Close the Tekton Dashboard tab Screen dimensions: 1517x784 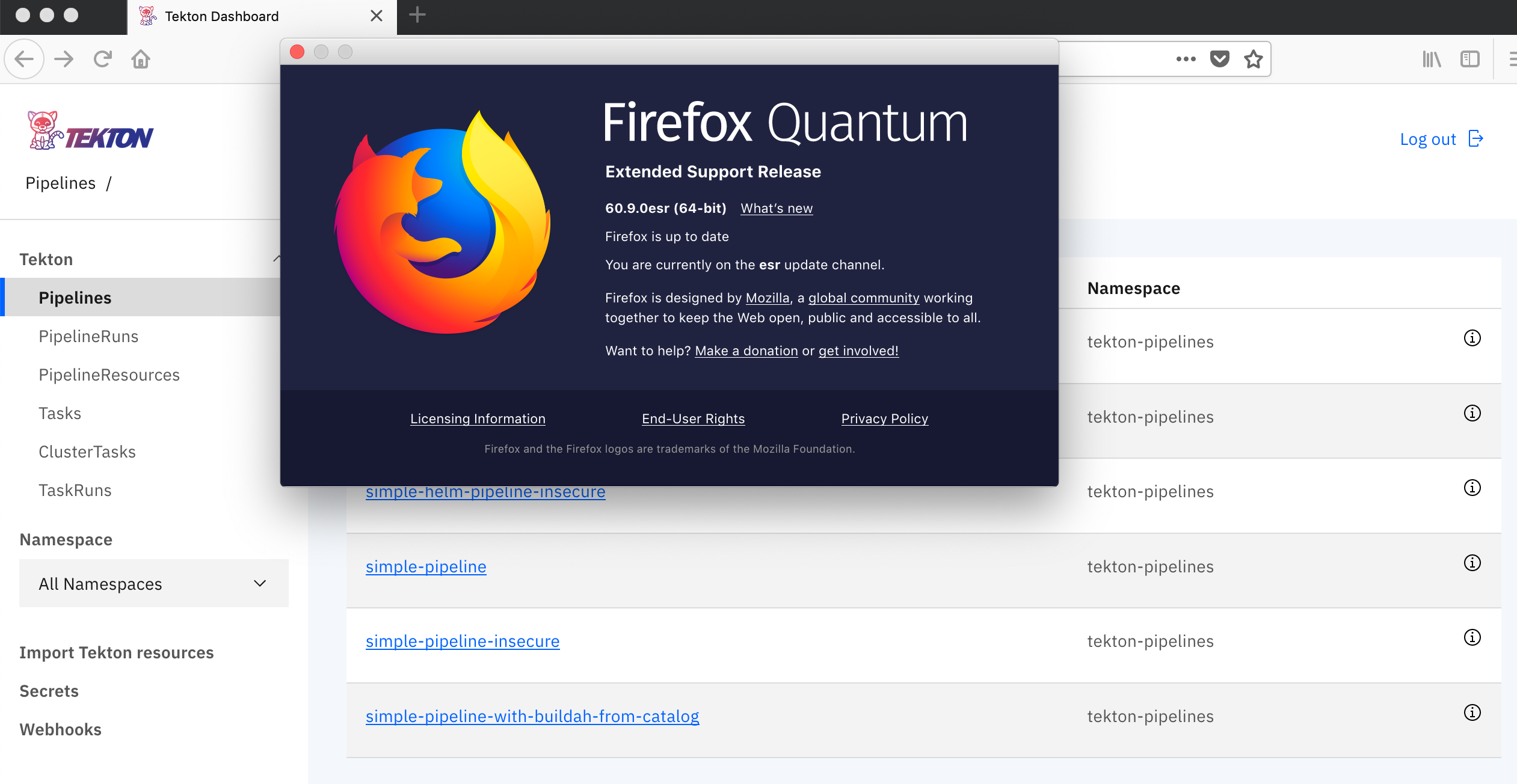point(377,16)
